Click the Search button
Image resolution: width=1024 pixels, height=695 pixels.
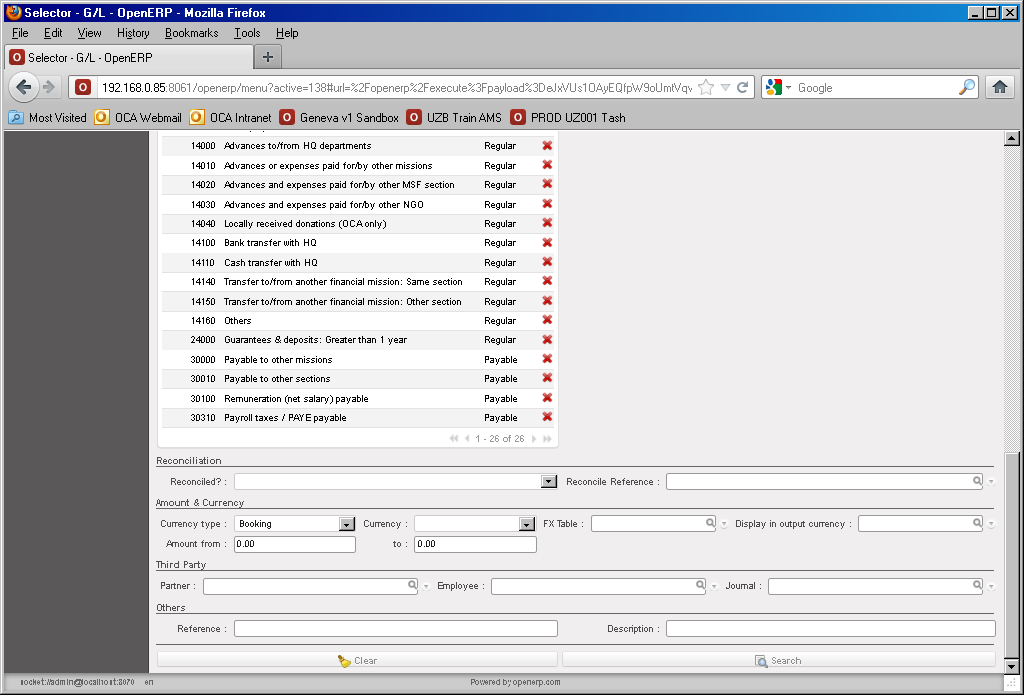tap(778, 660)
